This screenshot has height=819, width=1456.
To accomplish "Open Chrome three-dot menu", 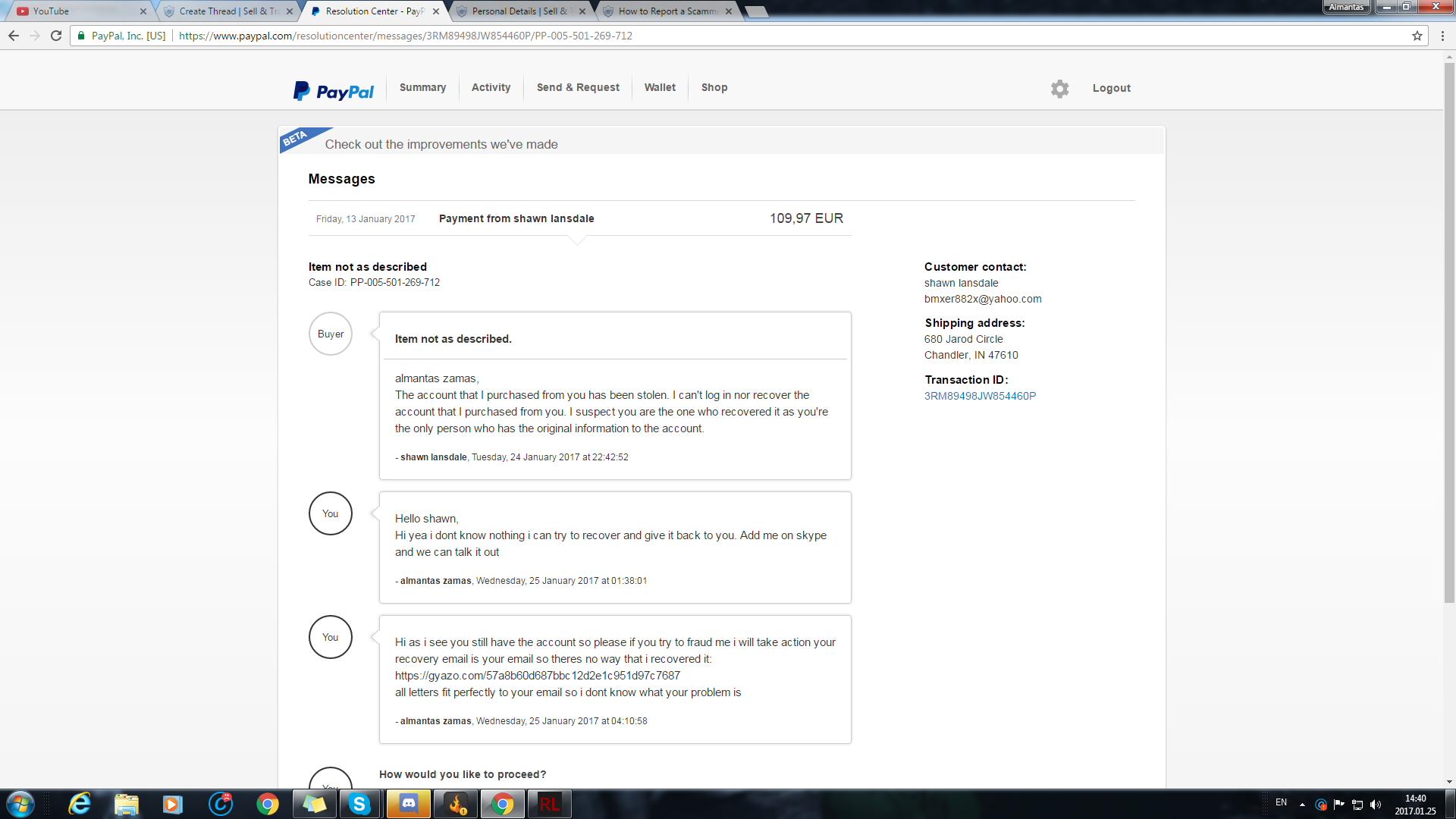I will [1442, 36].
